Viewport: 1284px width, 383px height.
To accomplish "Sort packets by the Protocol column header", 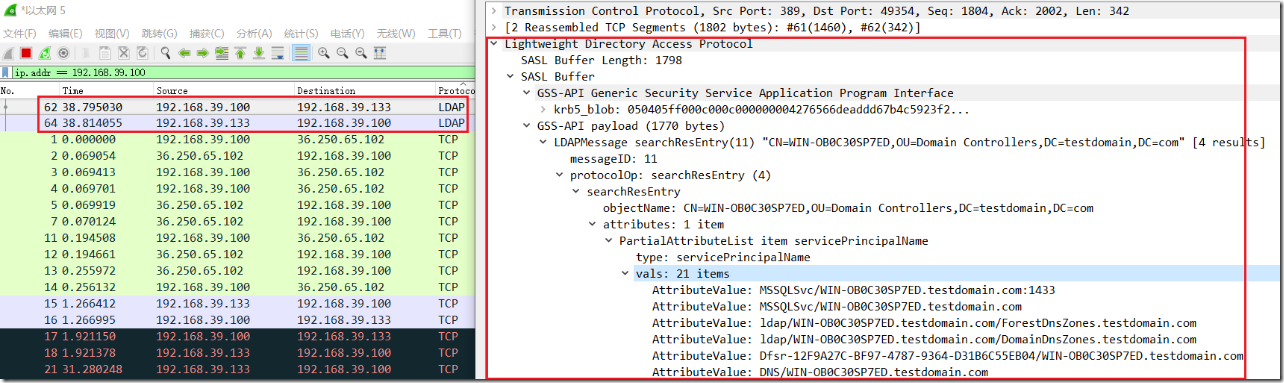I will click(455, 90).
